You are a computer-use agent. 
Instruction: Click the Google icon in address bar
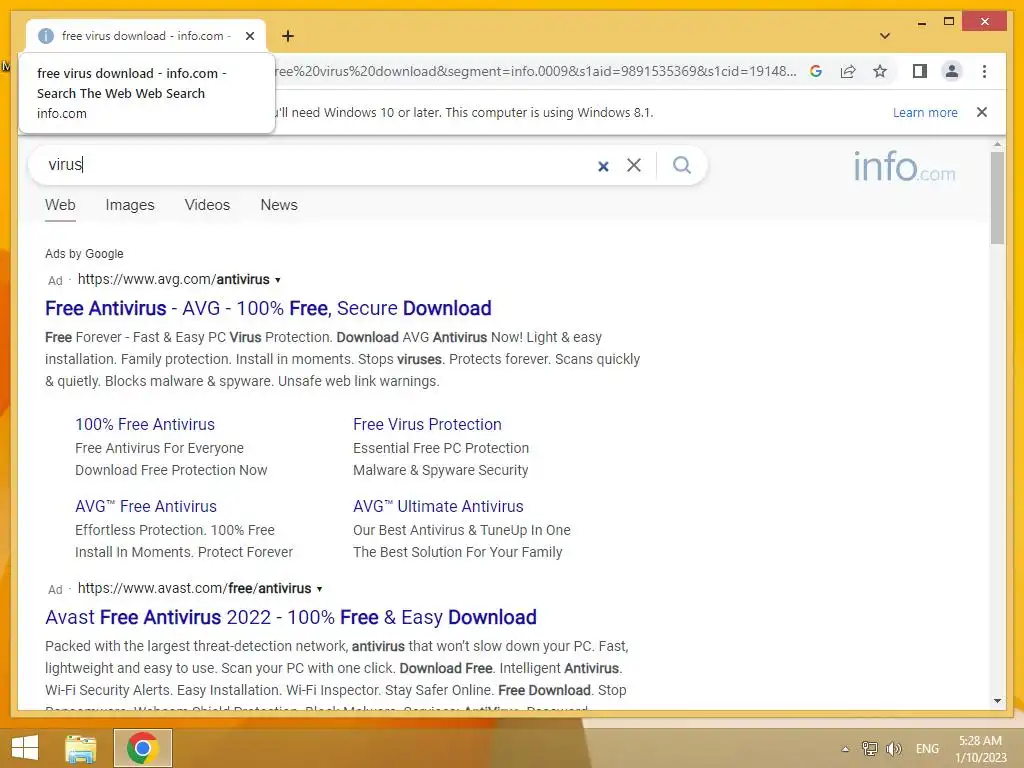(816, 71)
